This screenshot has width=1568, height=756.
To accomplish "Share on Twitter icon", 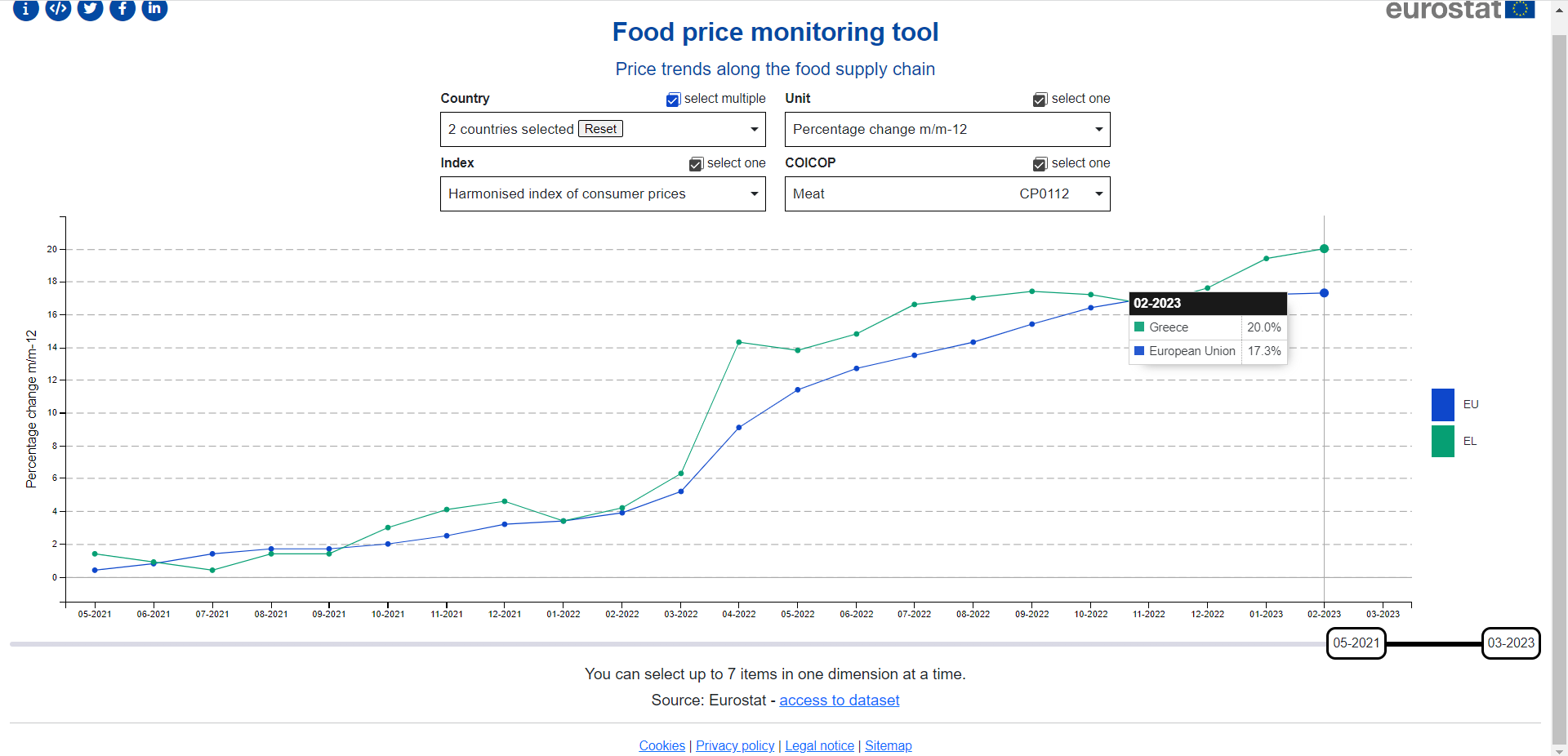I will pyautogui.click(x=90, y=8).
